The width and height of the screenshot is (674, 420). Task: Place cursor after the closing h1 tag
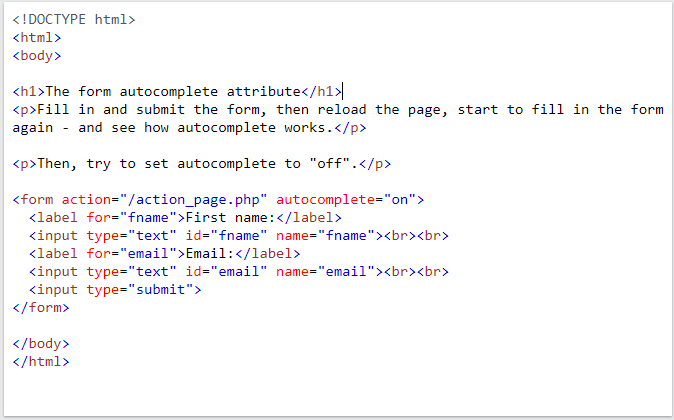[x=343, y=91]
